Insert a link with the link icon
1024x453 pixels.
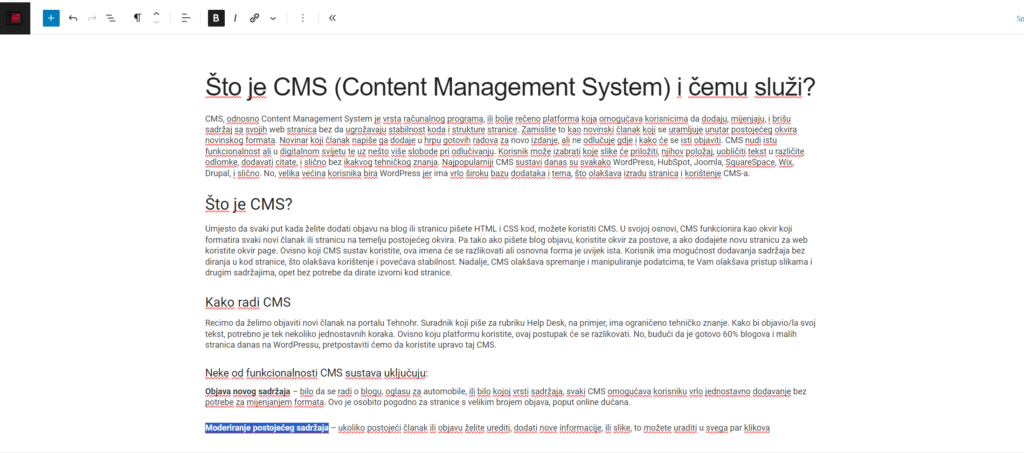coord(254,18)
